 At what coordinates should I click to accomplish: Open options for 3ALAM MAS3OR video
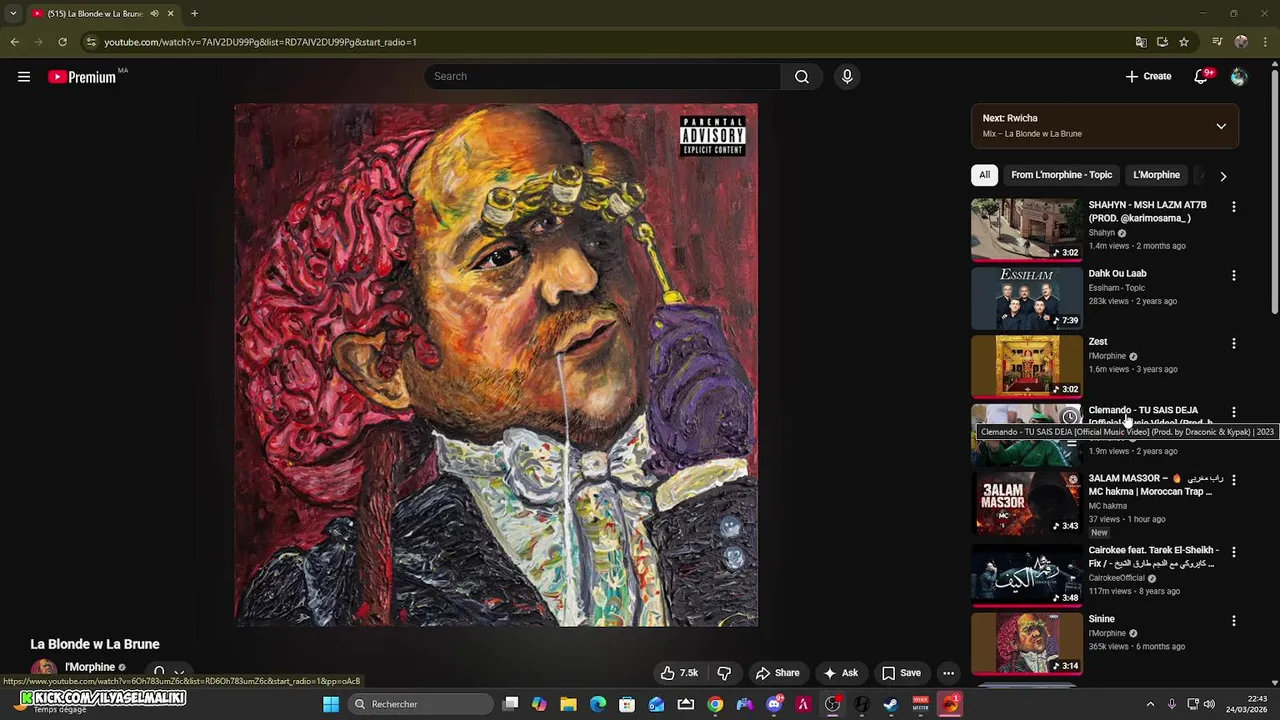pyautogui.click(x=1233, y=480)
